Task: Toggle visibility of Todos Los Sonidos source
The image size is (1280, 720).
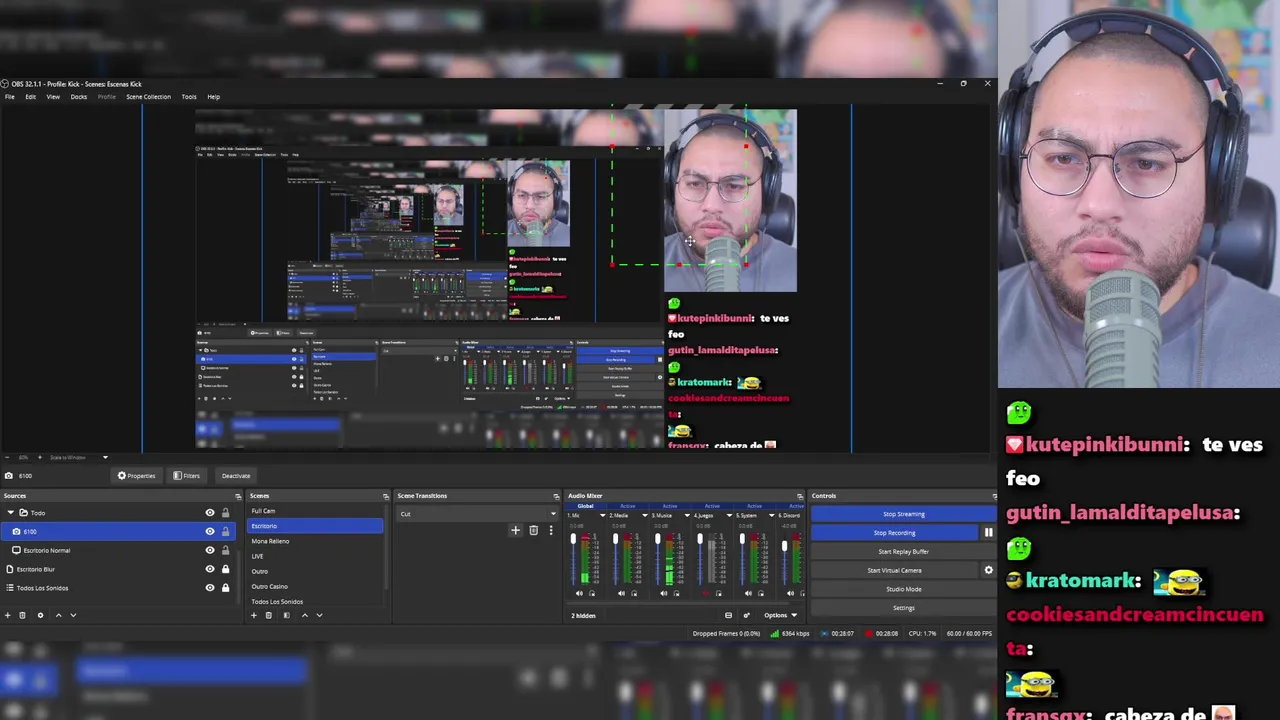Action: pyautogui.click(x=210, y=588)
